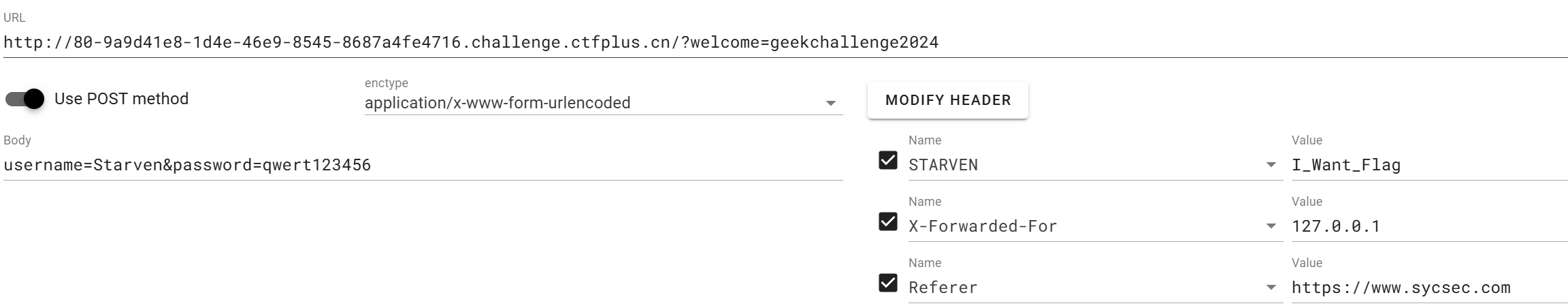This screenshot has width=1568, height=308.
Task: Open the dropdown arrow for Referer name
Action: (1271, 288)
